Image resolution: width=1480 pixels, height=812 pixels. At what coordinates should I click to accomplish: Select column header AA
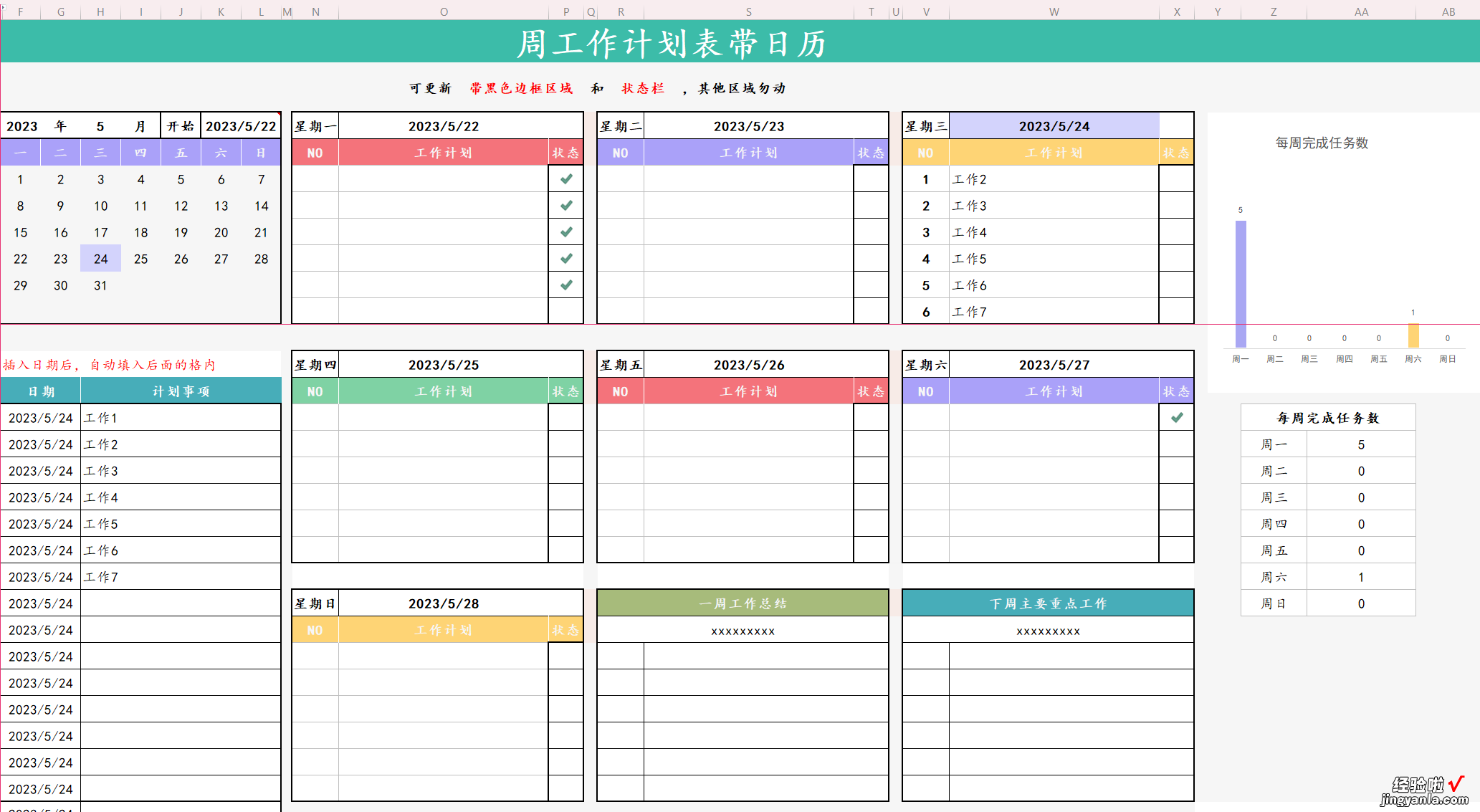pyautogui.click(x=1361, y=11)
